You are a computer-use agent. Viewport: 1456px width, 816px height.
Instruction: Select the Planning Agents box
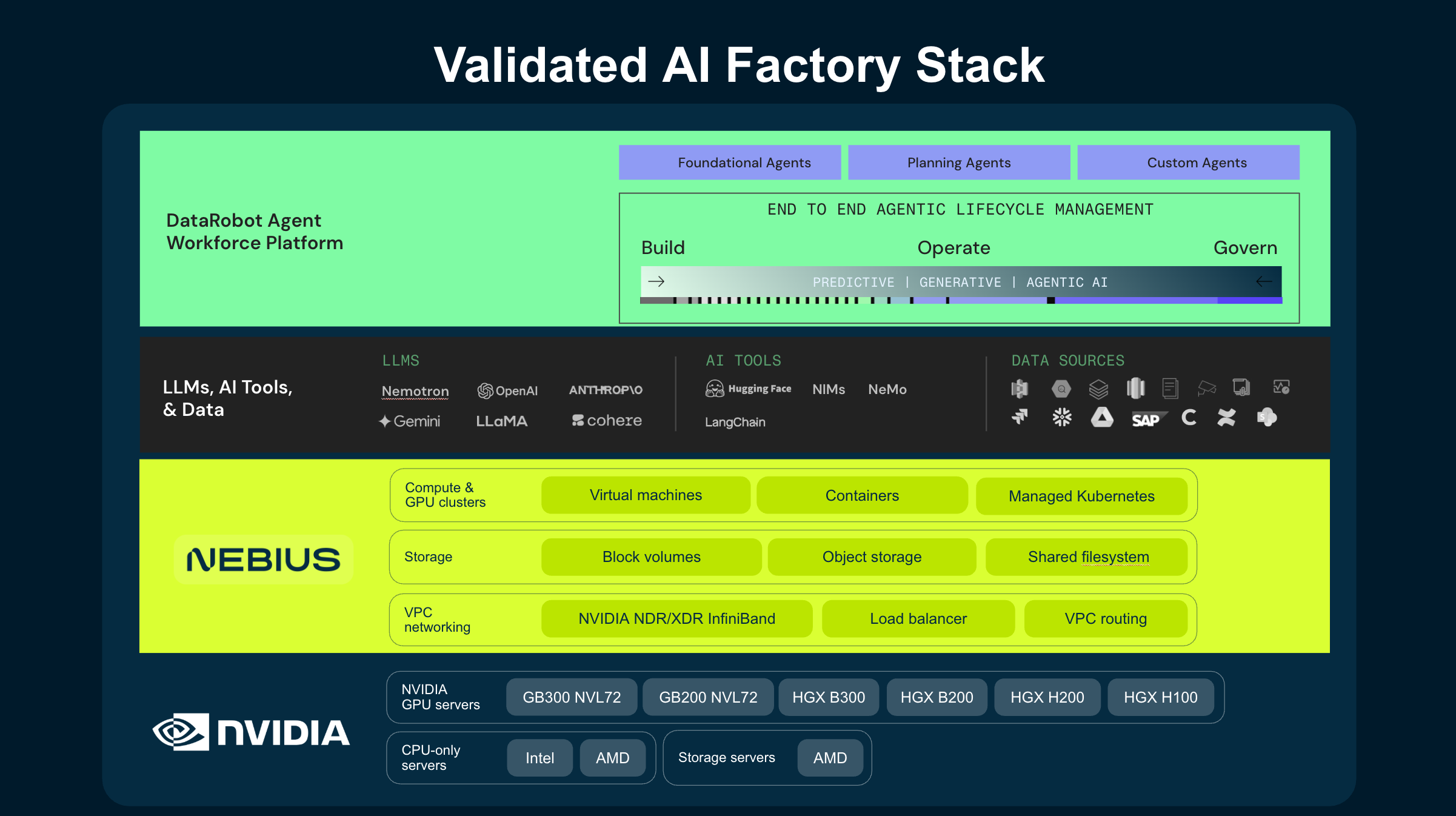[959, 162]
